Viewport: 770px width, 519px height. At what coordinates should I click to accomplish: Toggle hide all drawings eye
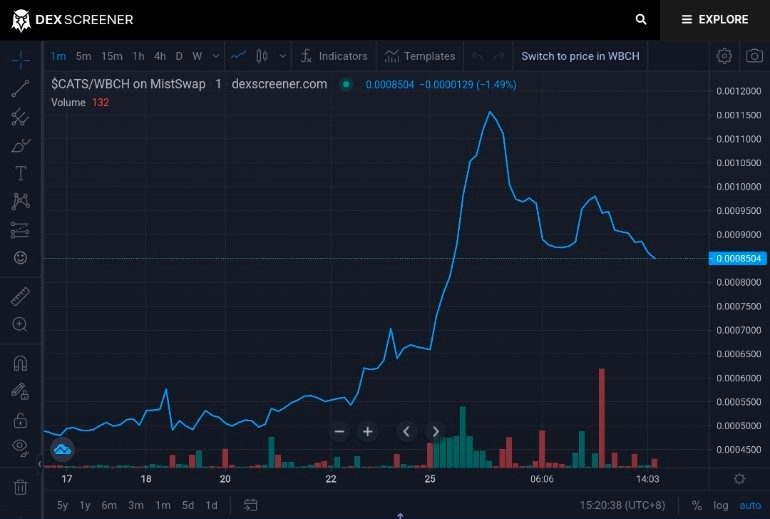coord(21,447)
